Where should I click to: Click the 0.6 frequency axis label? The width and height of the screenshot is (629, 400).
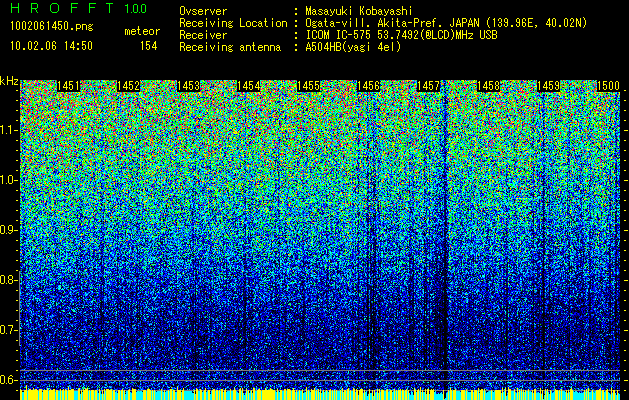coord(8,380)
